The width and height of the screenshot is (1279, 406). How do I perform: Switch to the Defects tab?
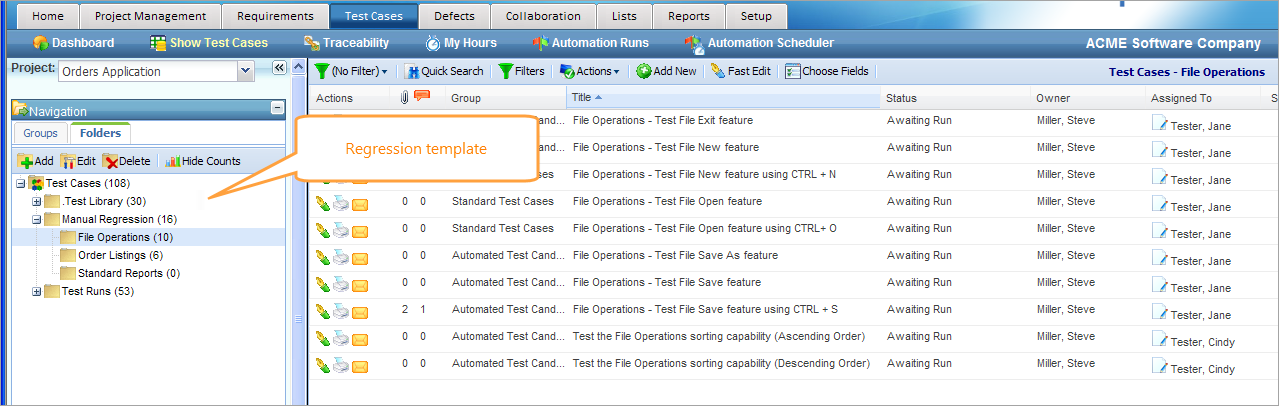click(454, 16)
